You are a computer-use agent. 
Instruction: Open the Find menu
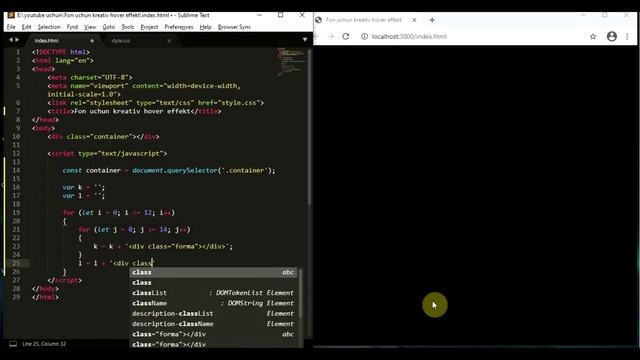pos(72,27)
